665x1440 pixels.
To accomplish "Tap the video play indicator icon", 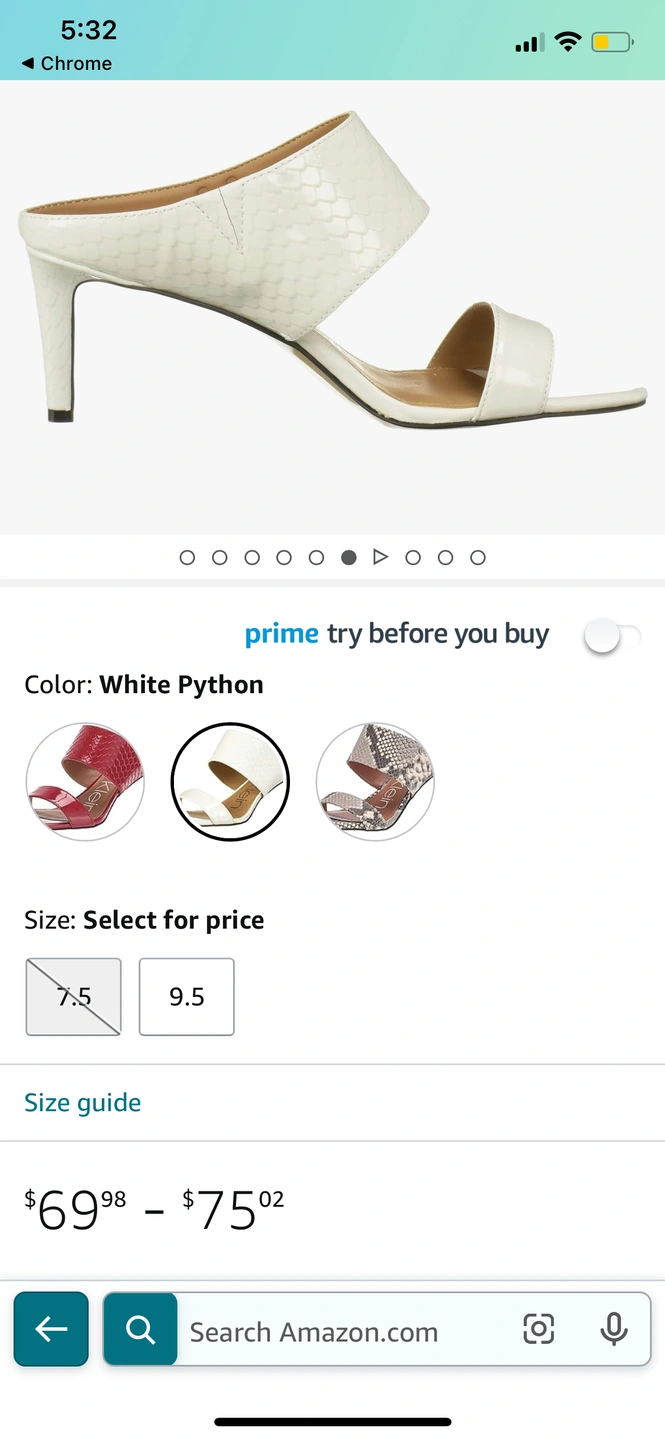I will click(380, 557).
